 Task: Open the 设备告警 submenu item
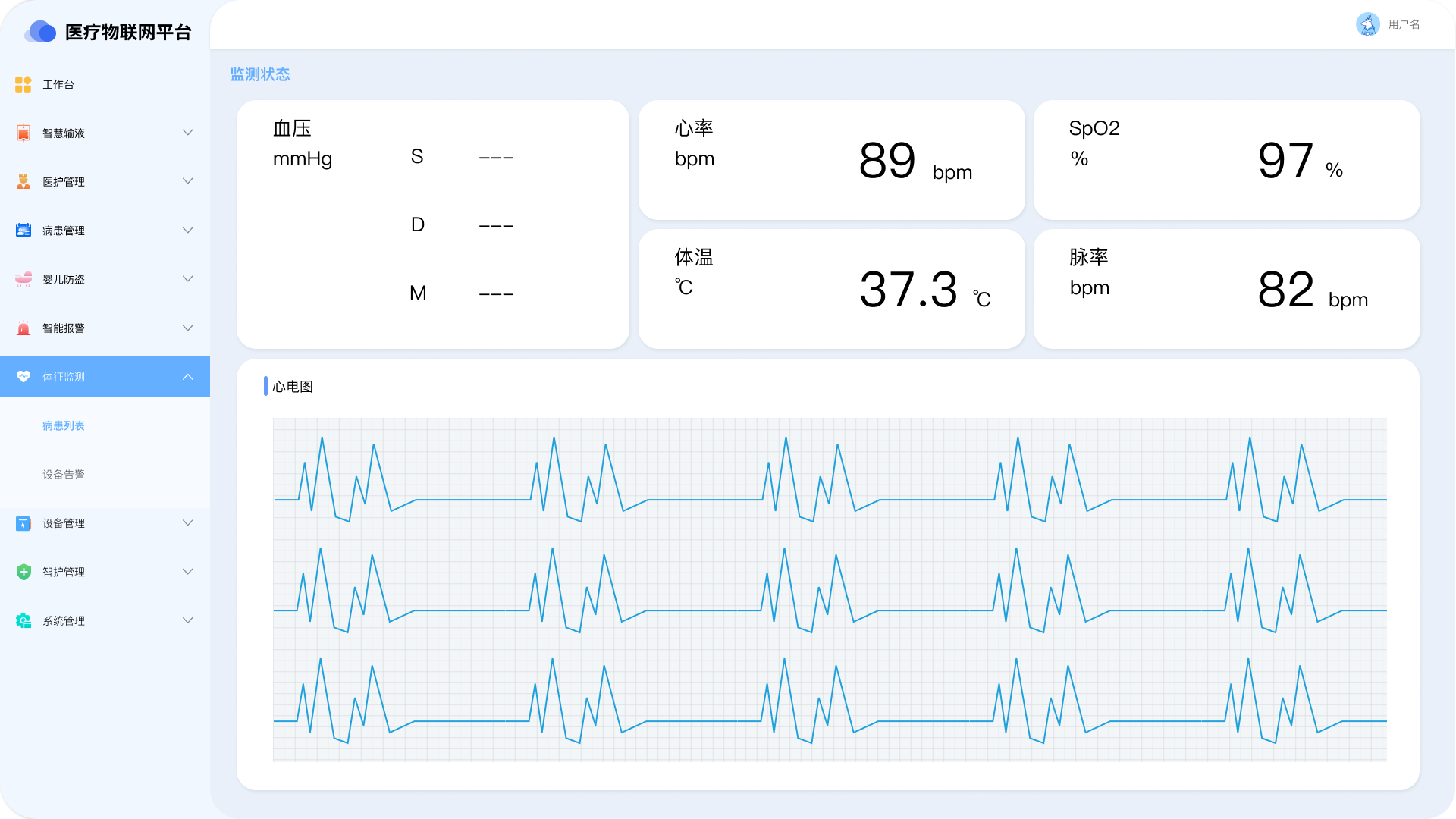coord(64,474)
